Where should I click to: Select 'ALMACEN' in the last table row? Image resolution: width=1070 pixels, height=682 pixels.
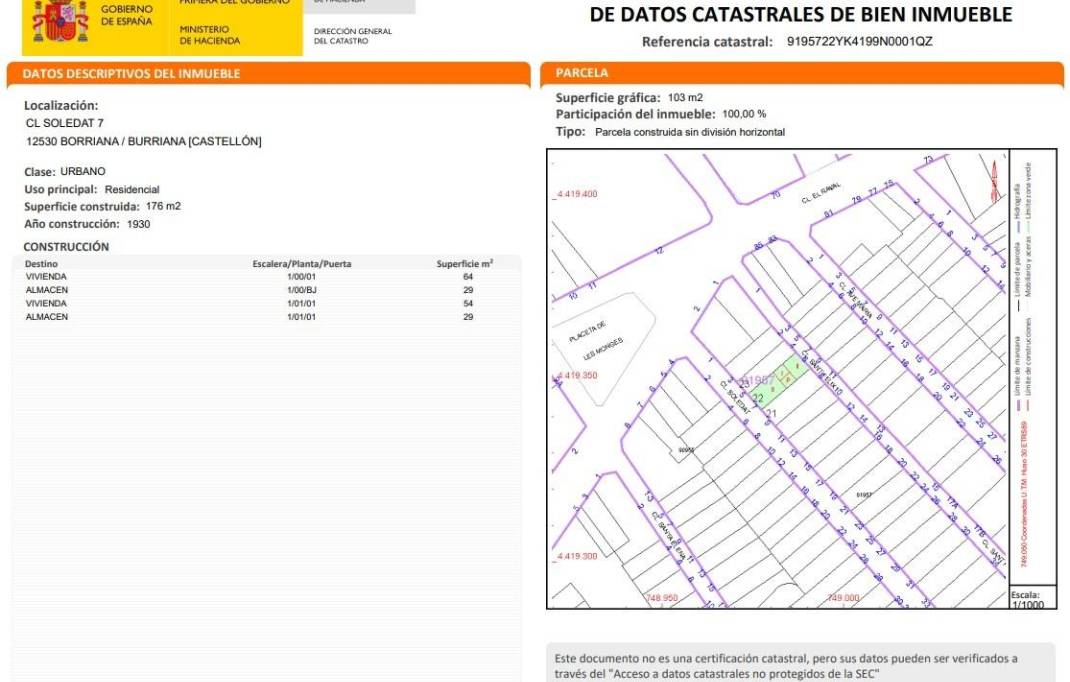point(47,317)
